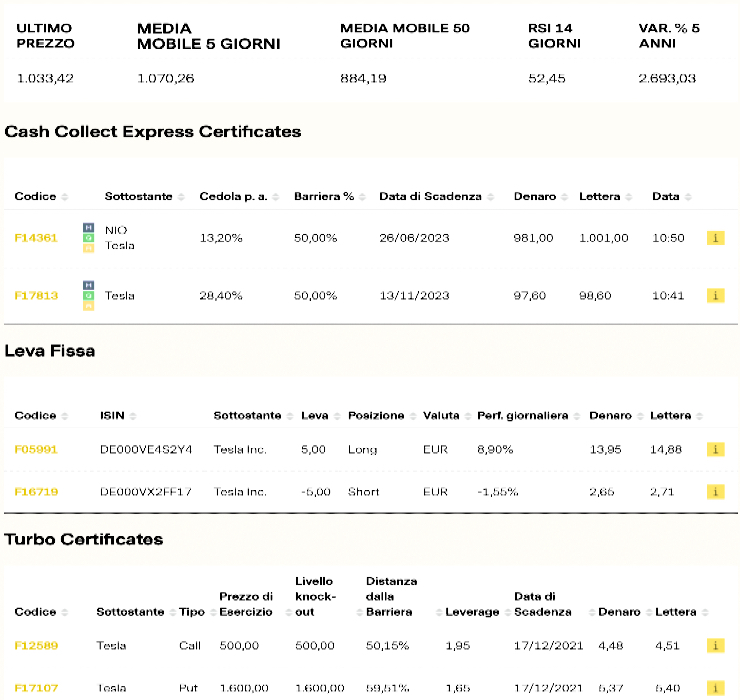Open Turbo certificate link F12589

[36, 646]
